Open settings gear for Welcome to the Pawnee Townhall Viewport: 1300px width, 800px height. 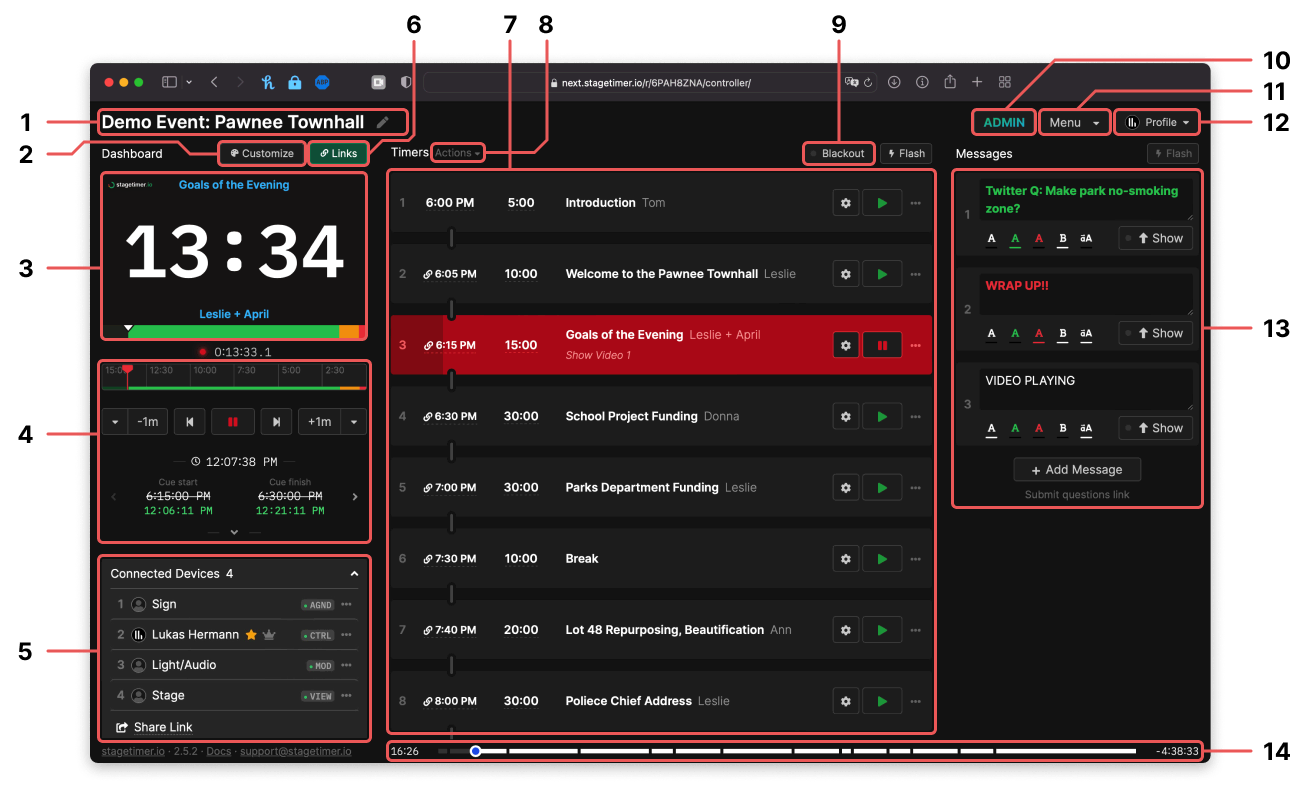coord(846,274)
